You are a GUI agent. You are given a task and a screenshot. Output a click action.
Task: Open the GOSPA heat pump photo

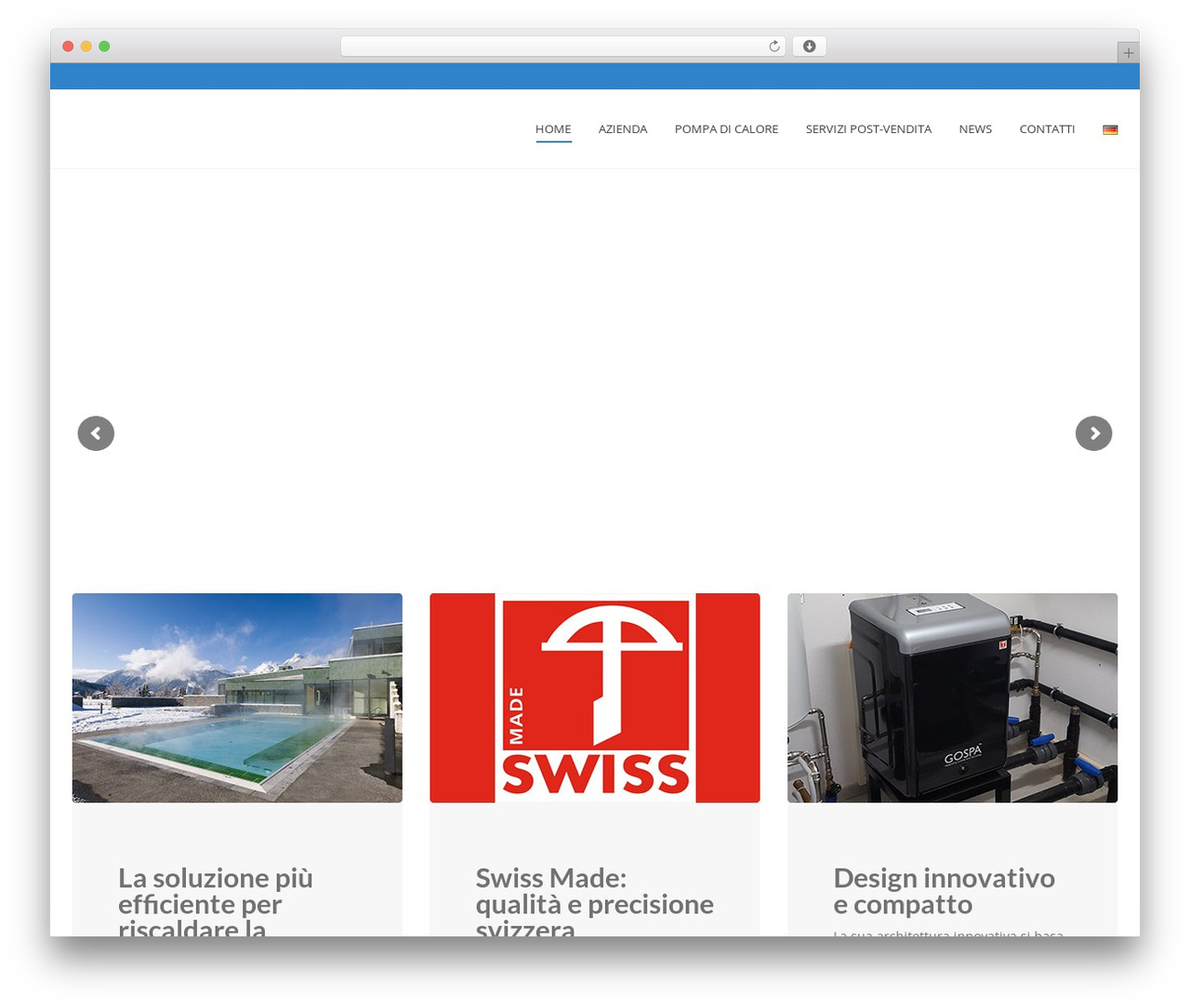click(x=952, y=697)
